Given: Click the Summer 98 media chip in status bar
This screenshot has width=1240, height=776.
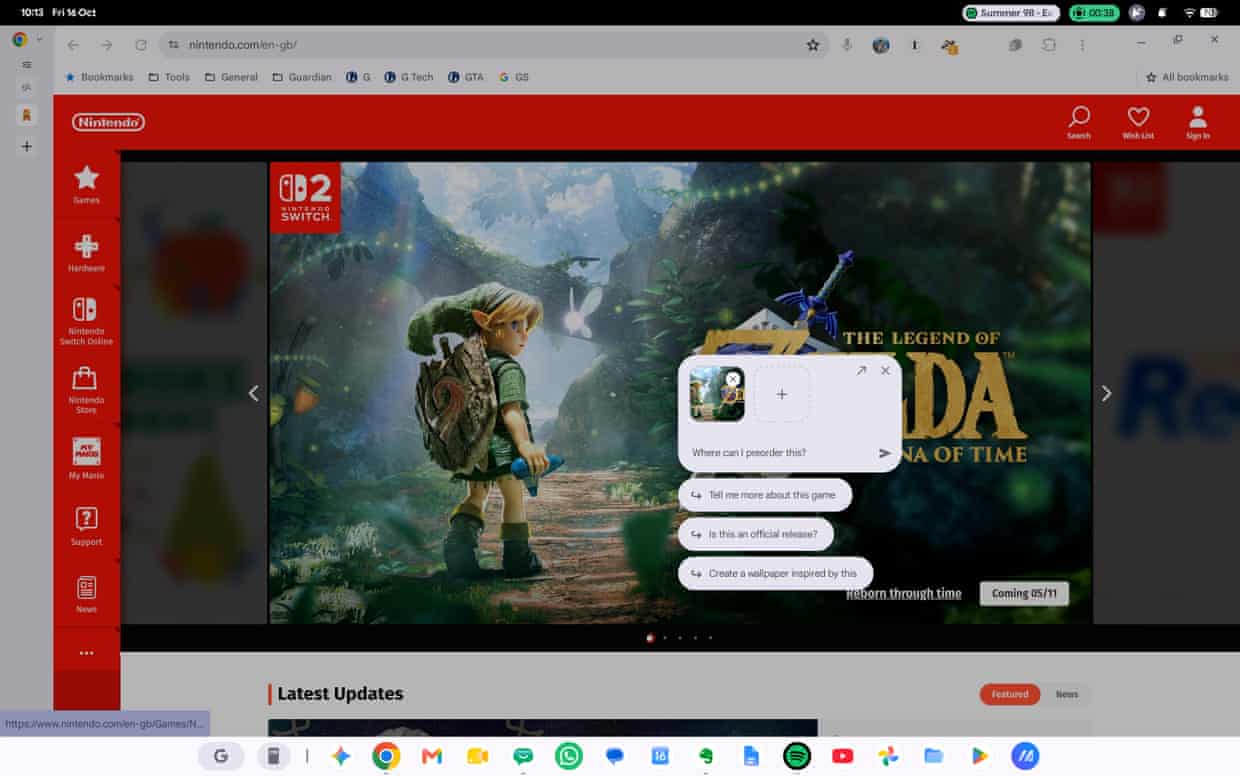Looking at the screenshot, I should click(1011, 12).
